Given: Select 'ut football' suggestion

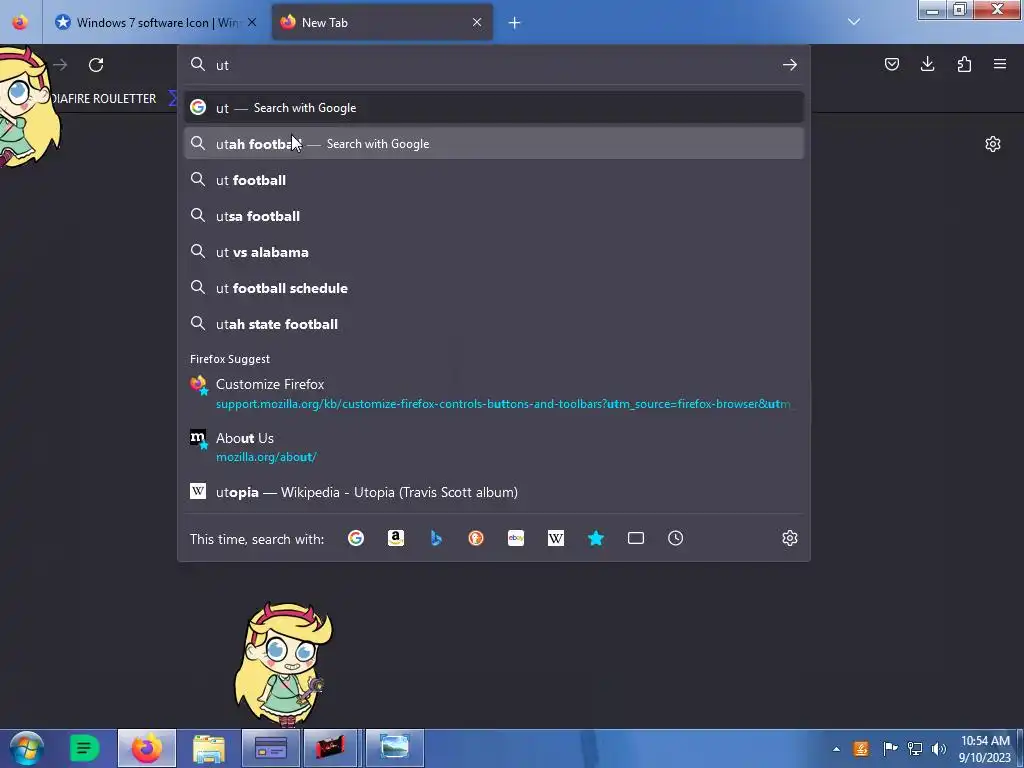Looking at the screenshot, I should pyautogui.click(x=494, y=180).
